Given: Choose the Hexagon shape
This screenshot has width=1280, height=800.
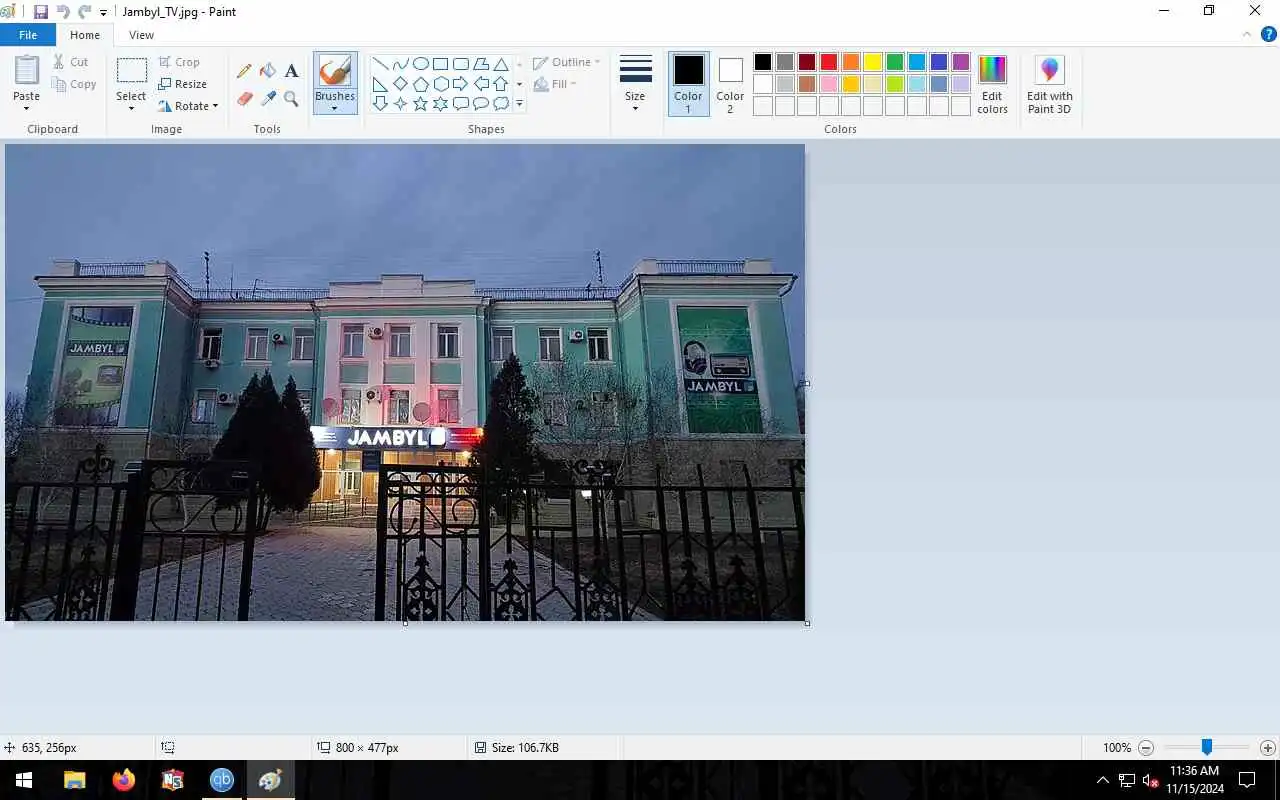Looking at the screenshot, I should coord(441,84).
